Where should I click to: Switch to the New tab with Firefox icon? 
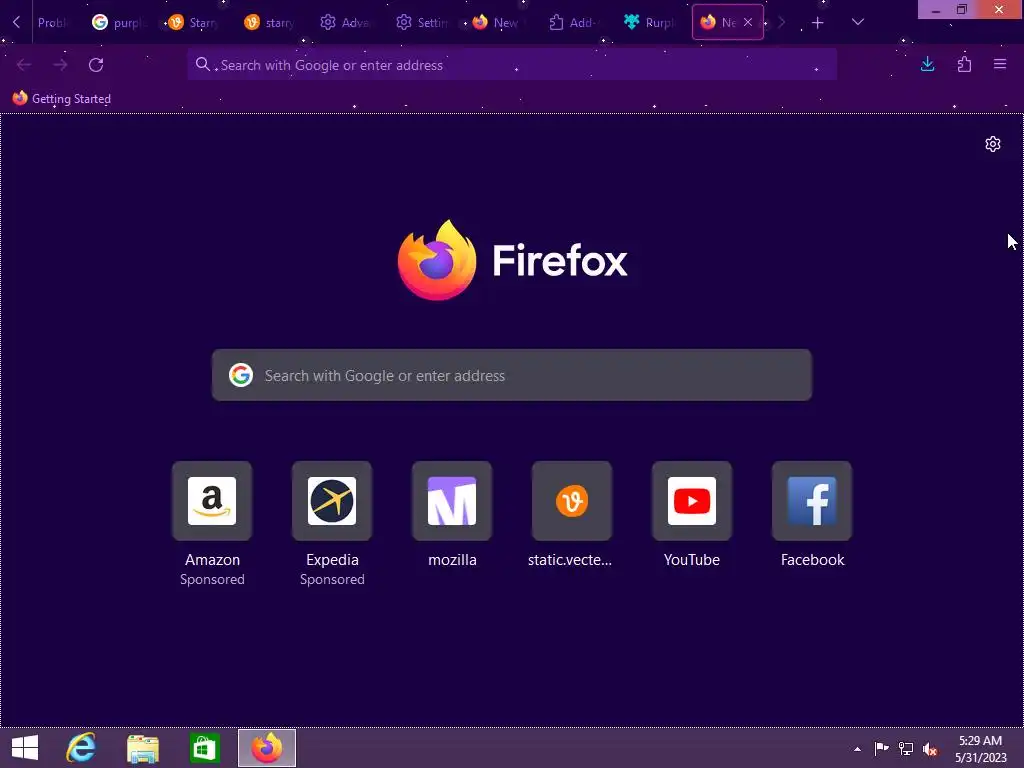(x=498, y=23)
